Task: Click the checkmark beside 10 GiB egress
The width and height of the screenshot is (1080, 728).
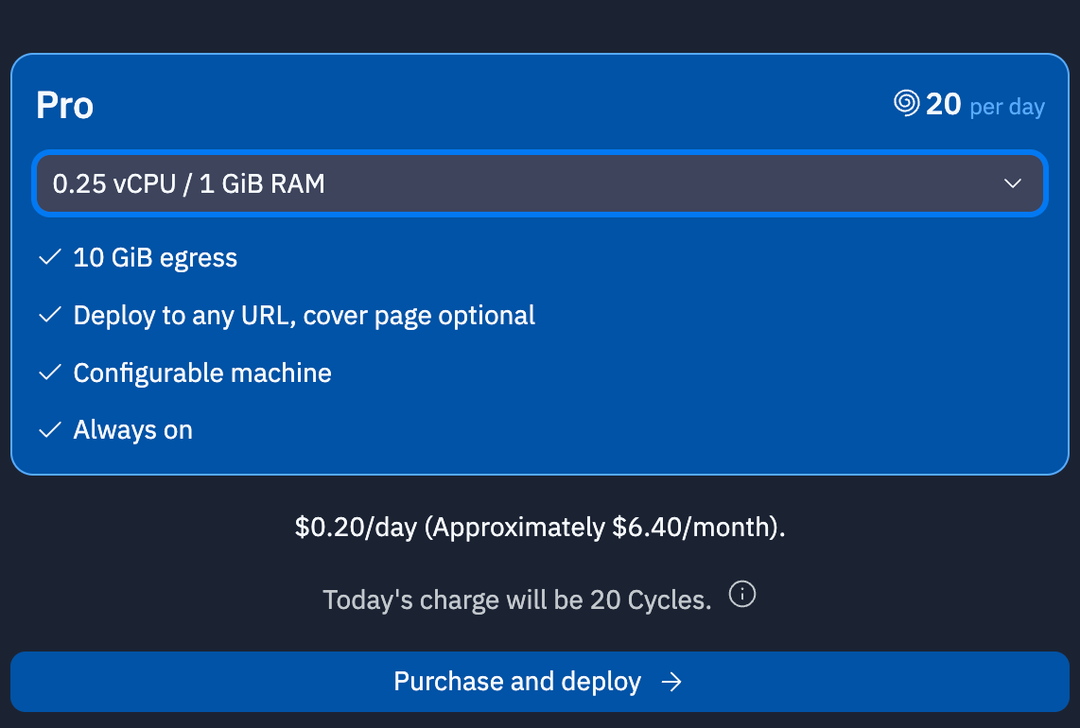Action: [x=50, y=258]
